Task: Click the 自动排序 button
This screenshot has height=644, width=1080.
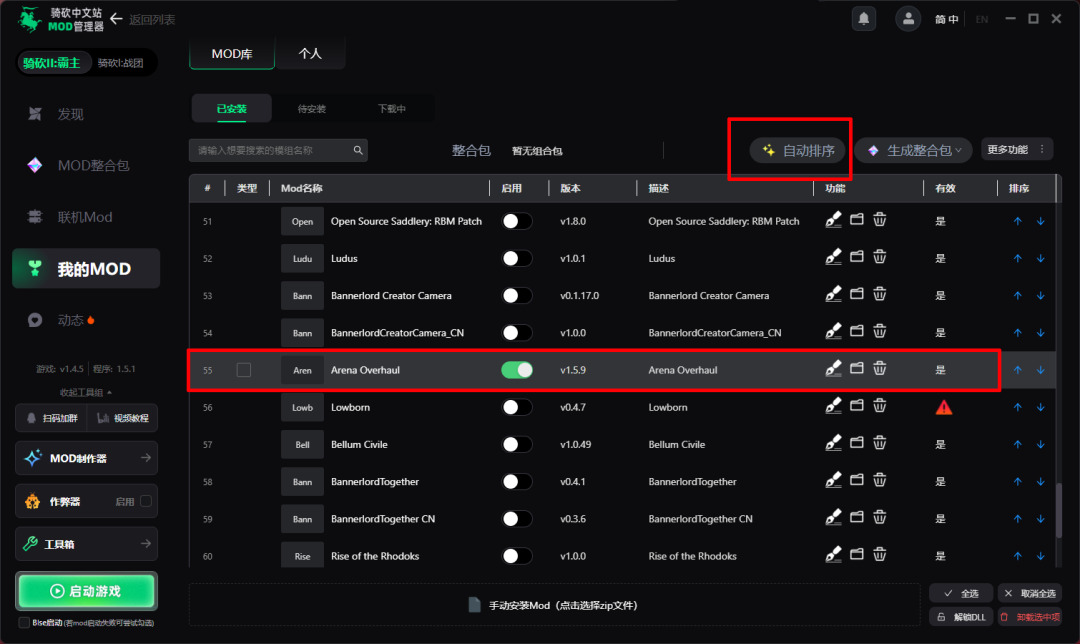Action: (x=798, y=150)
